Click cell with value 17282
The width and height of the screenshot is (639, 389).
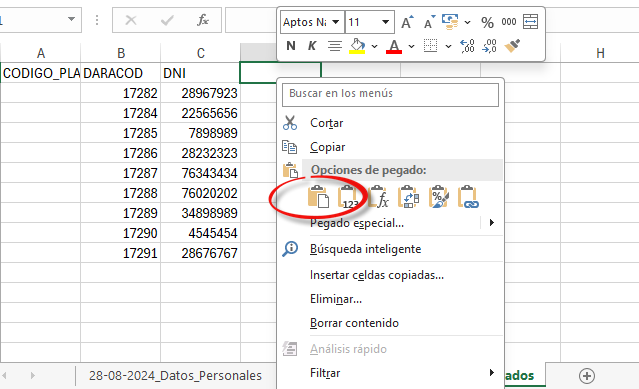pos(121,93)
